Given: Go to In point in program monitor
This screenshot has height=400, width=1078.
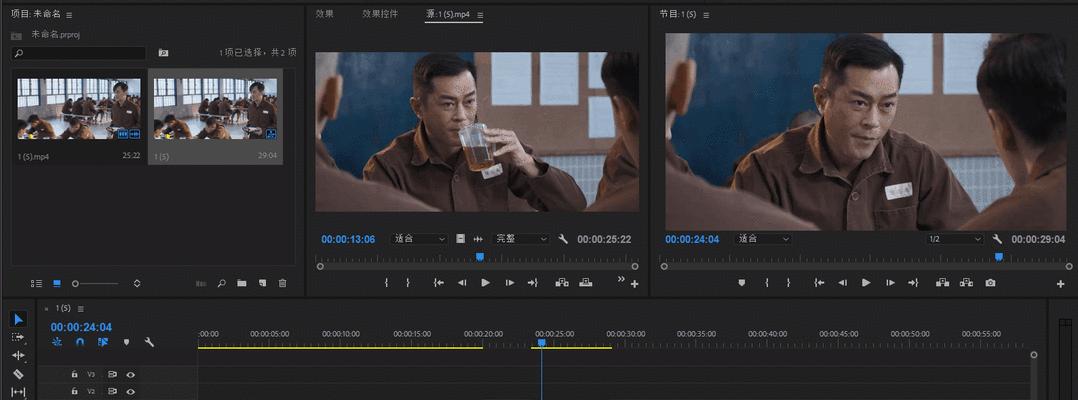Looking at the screenshot, I should (x=819, y=282).
